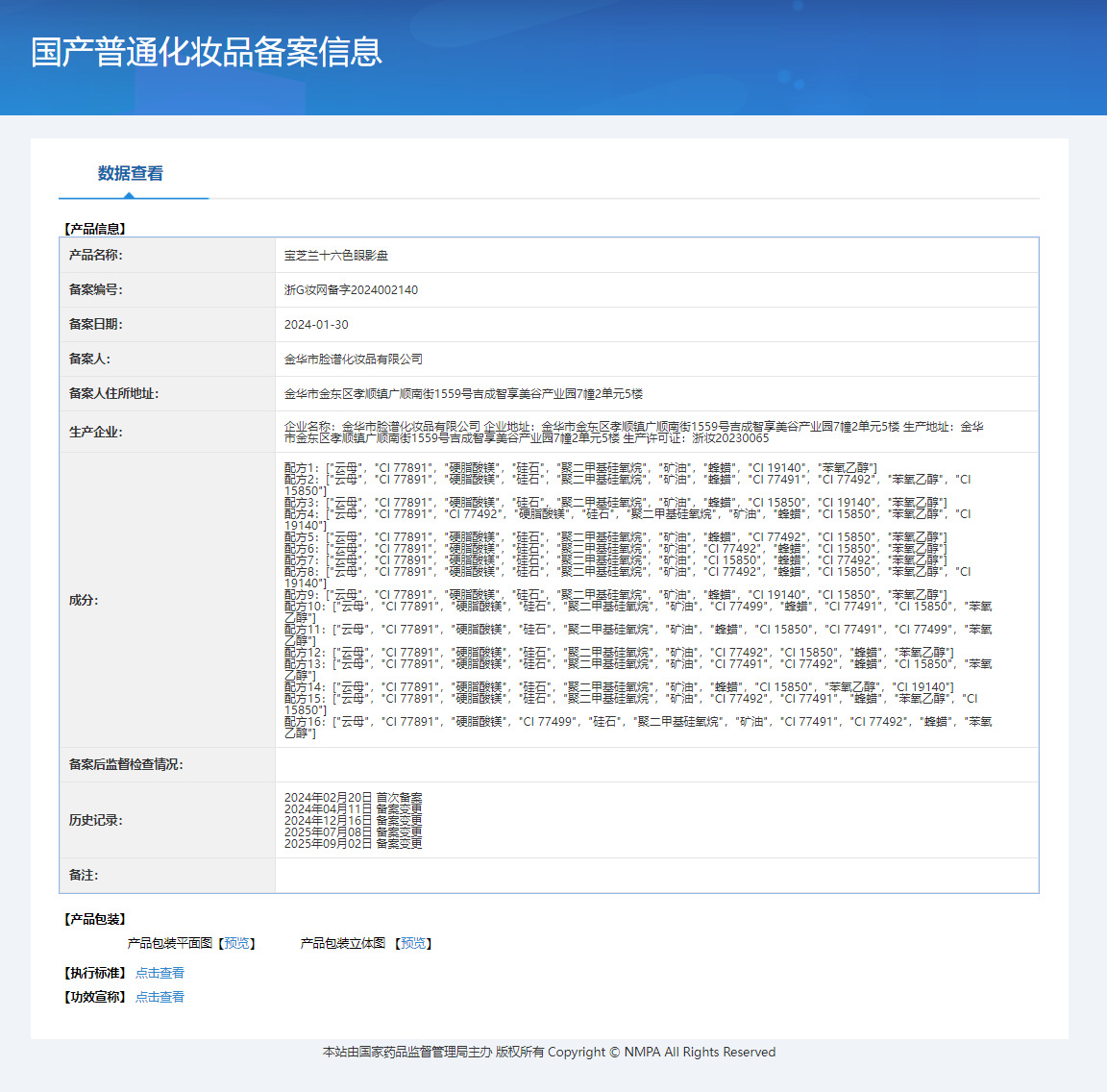Click history entry 2024年04月11日 备案变更
Image resolution: width=1107 pixels, height=1092 pixels.
tap(353, 808)
